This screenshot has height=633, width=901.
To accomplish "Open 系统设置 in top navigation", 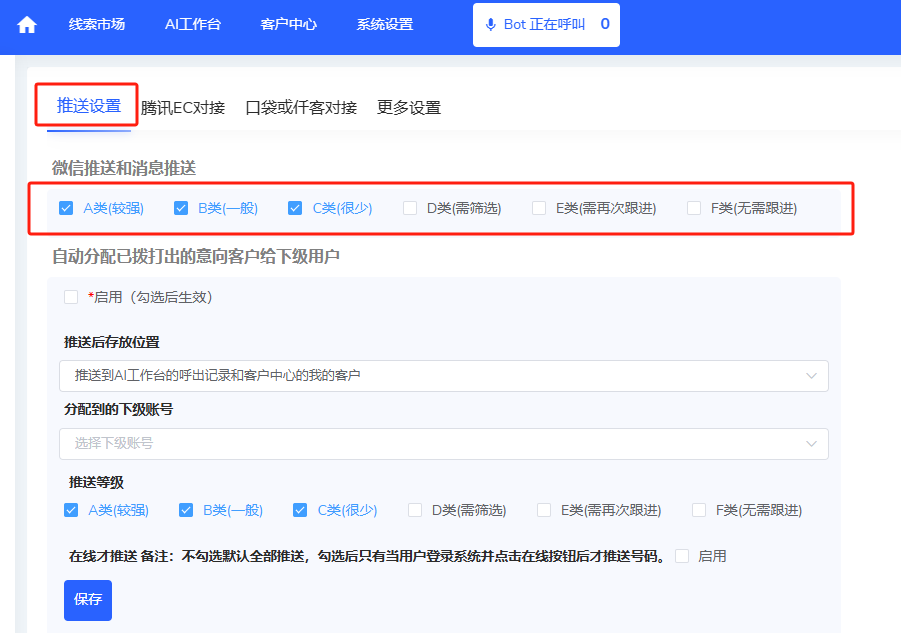I will (384, 25).
